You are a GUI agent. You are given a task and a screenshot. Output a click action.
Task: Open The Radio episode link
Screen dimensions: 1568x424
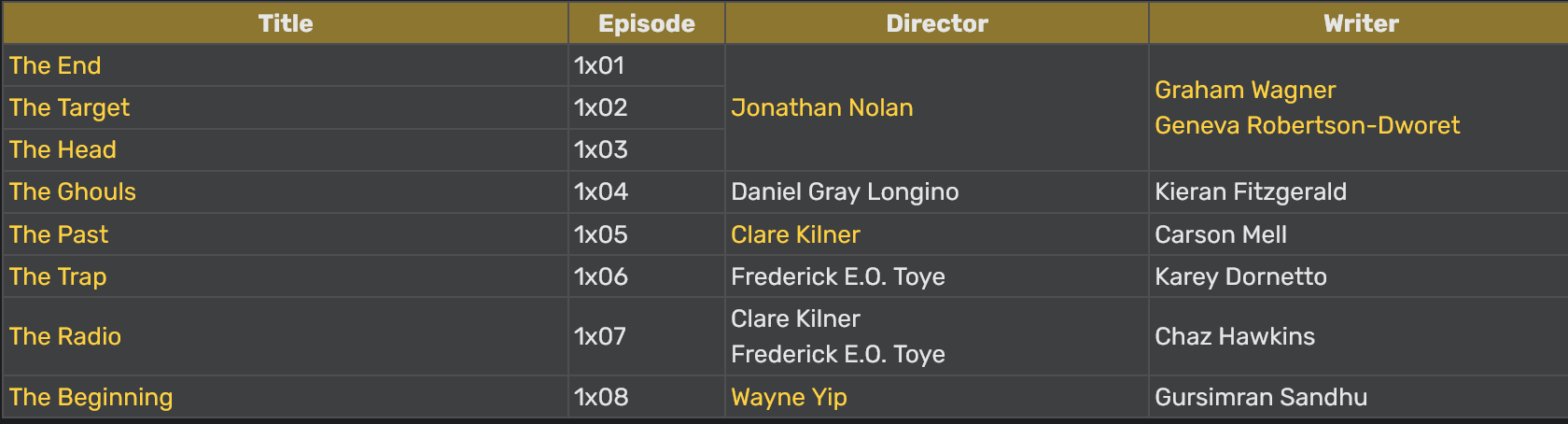click(x=65, y=336)
